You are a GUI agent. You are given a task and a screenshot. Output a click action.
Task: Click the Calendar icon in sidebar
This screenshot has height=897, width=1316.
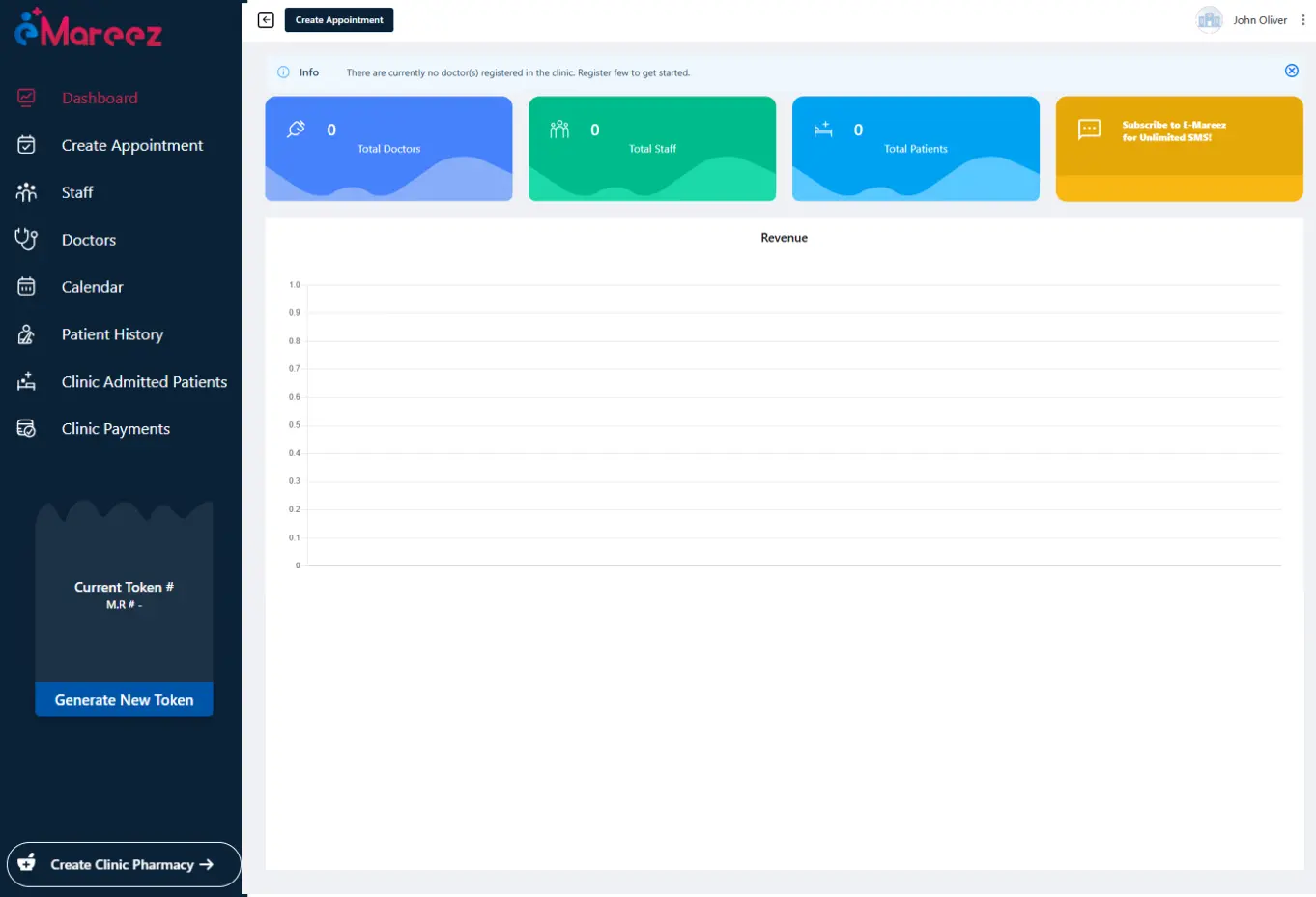(26, 287)
